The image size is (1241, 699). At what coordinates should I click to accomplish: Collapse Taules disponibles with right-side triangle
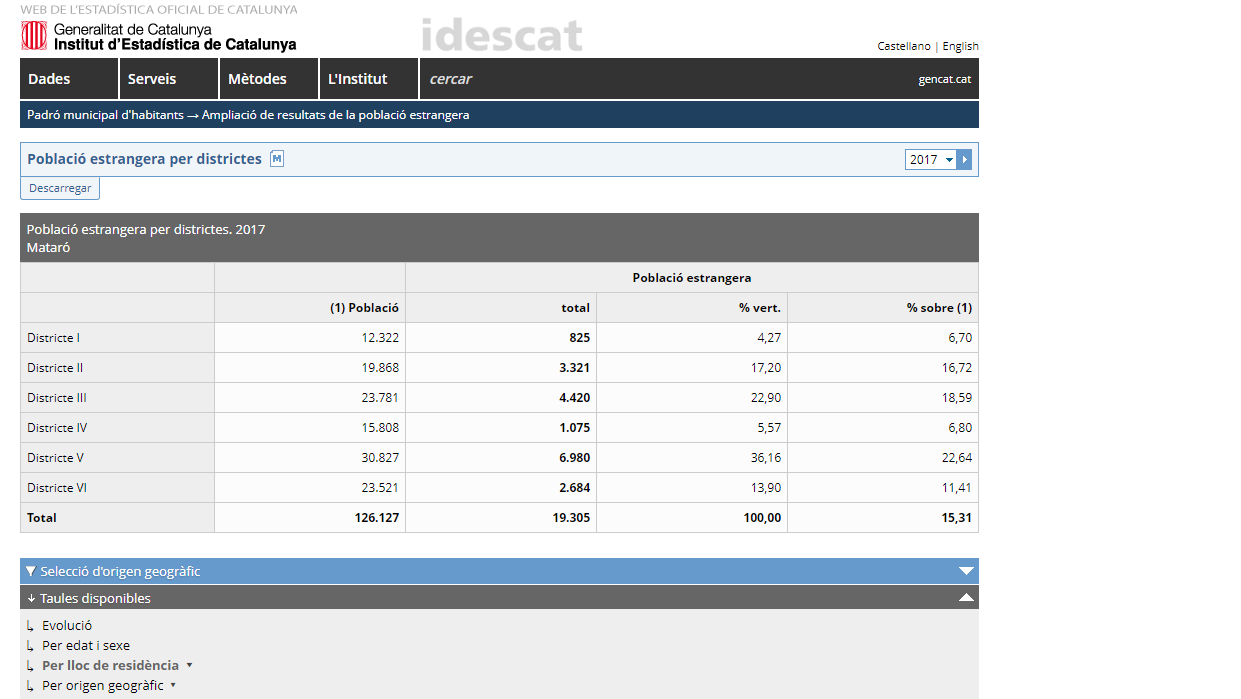click(965, 598)
